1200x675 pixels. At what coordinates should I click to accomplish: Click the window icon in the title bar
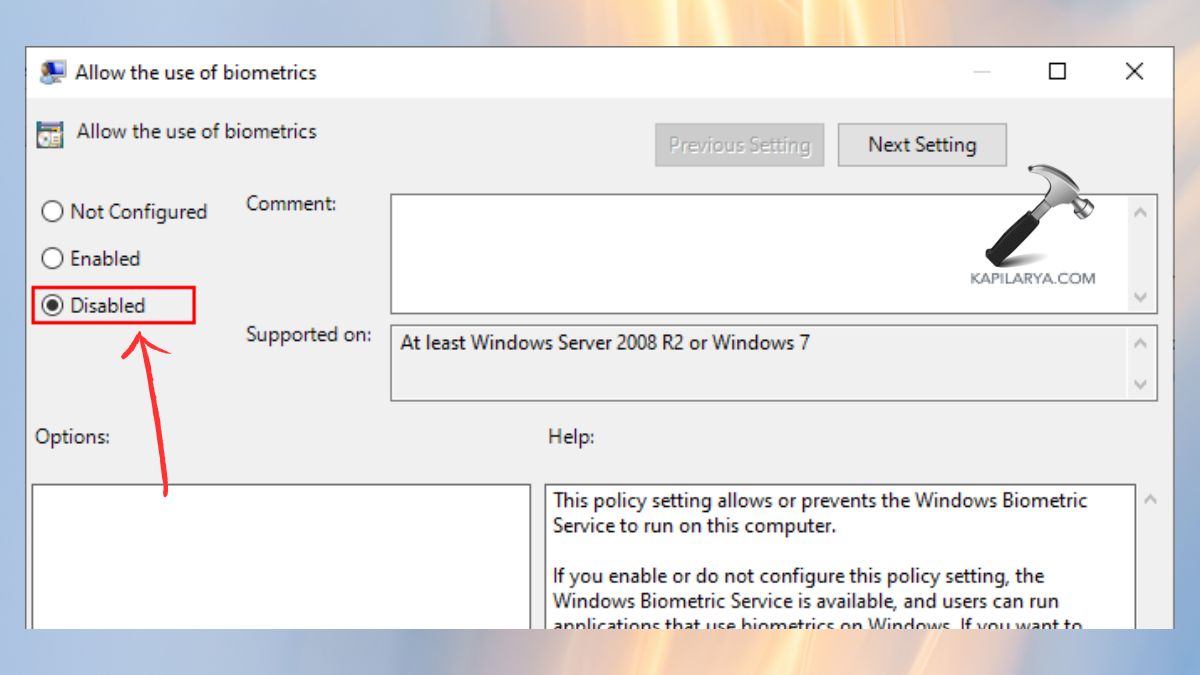point(52,73)
